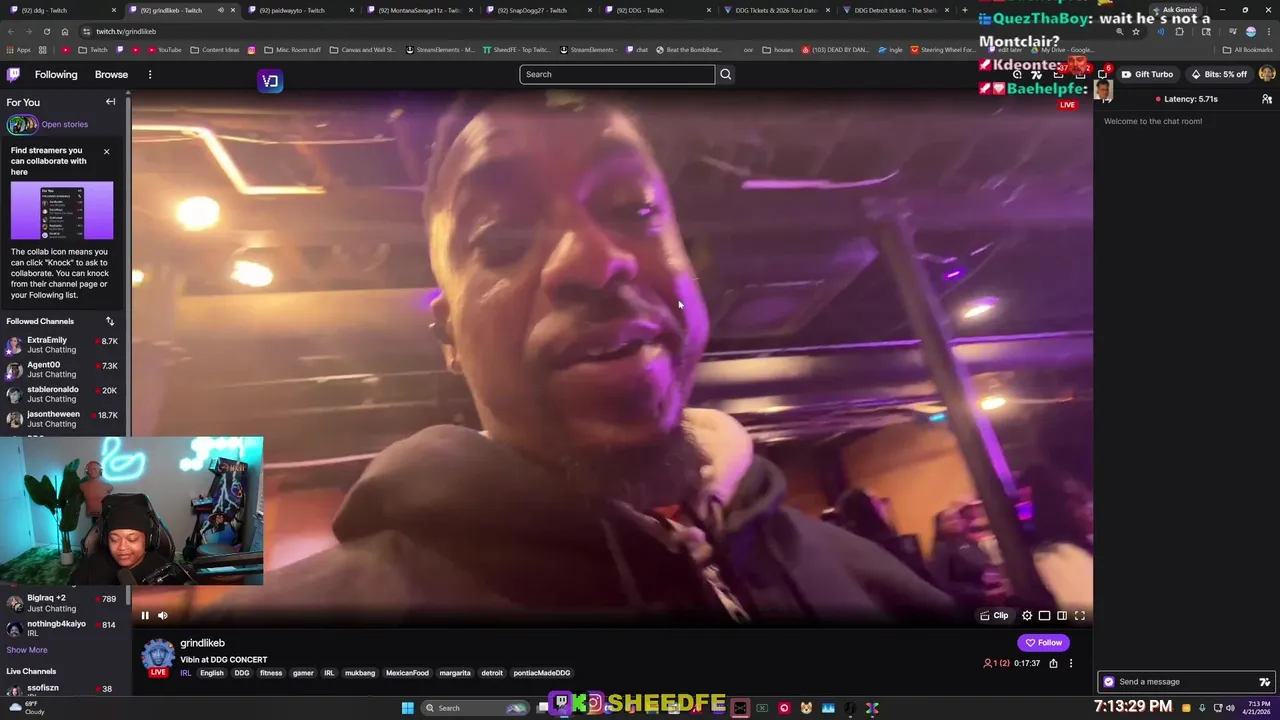Screen dimensions: 1280x720
Task: Open stableronaldo's channel
Action: 62,394
